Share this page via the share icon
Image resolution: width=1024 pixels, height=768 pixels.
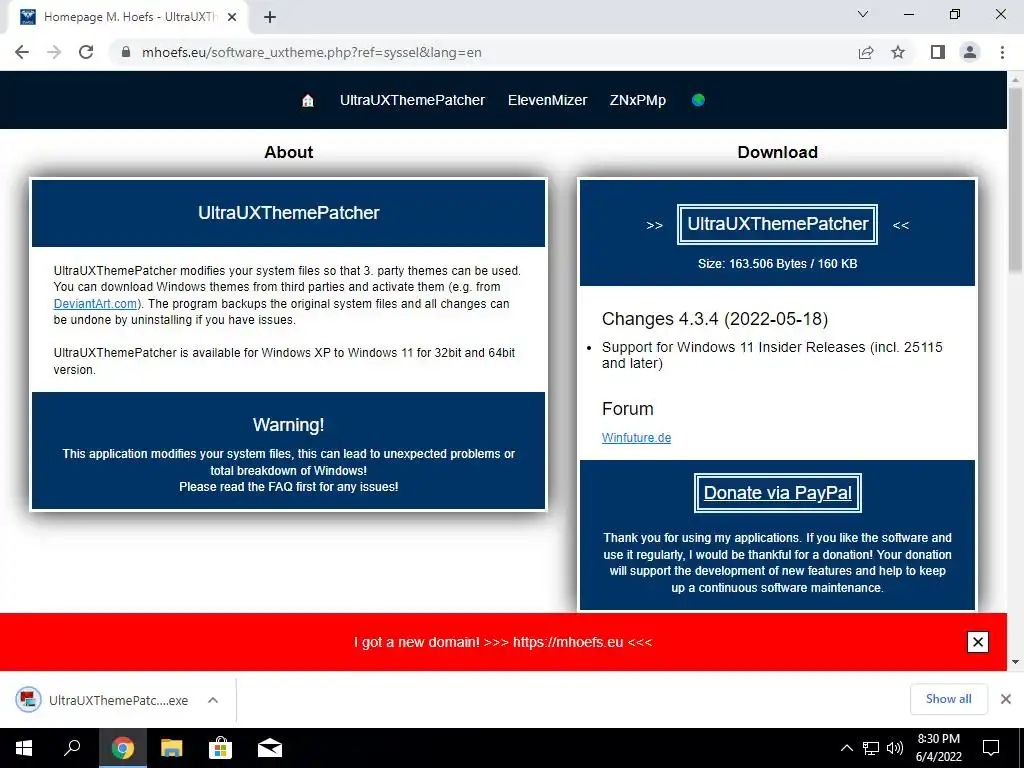click(866, 52)
